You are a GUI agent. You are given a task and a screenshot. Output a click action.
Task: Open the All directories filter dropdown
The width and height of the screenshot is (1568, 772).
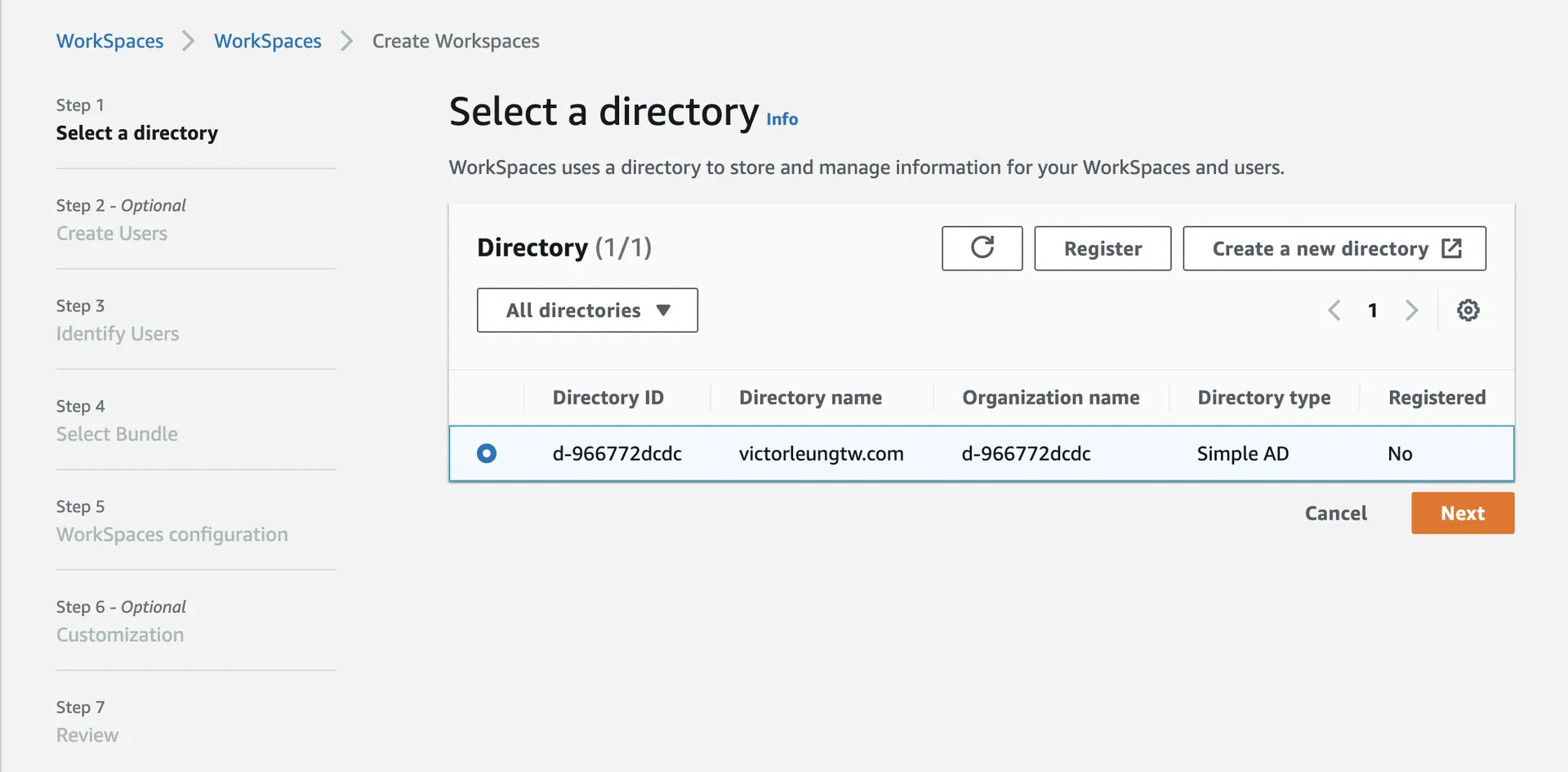point(587,310)
